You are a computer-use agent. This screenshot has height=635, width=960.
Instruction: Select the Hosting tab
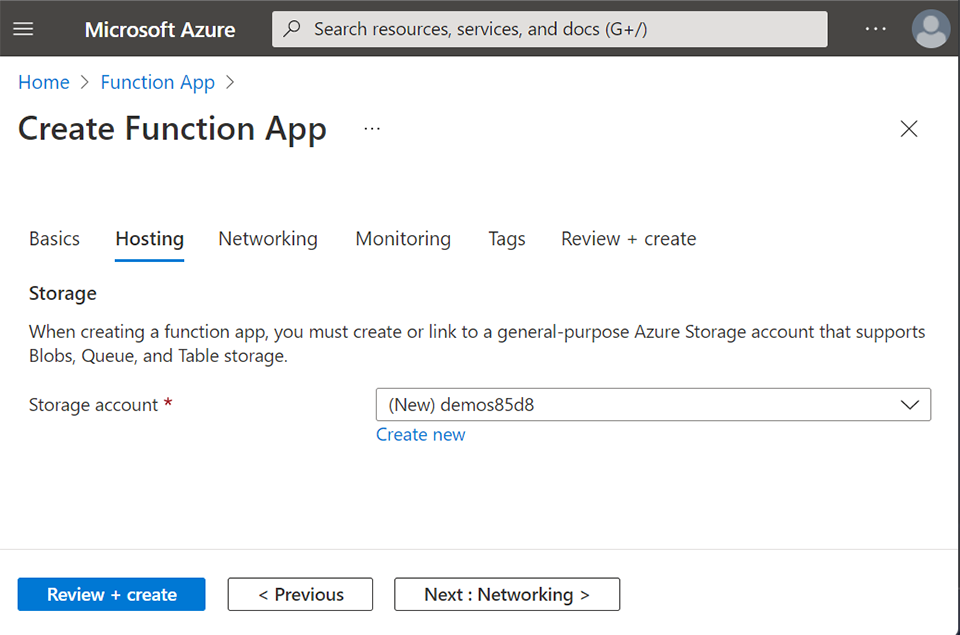click(x=149, y=238)
